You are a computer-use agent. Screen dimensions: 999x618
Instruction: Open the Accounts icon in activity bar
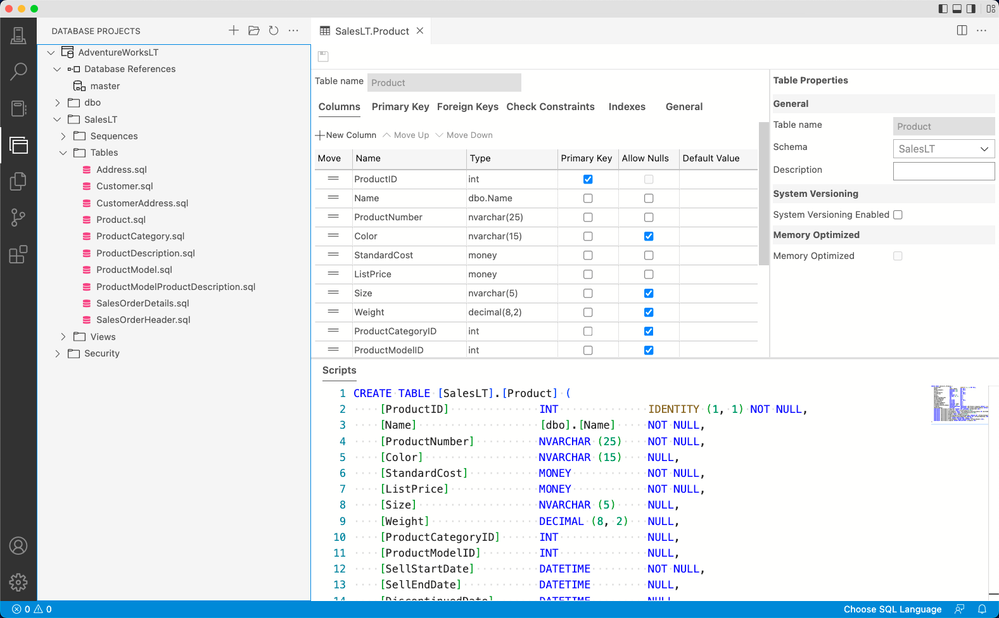tap(18, 546)
